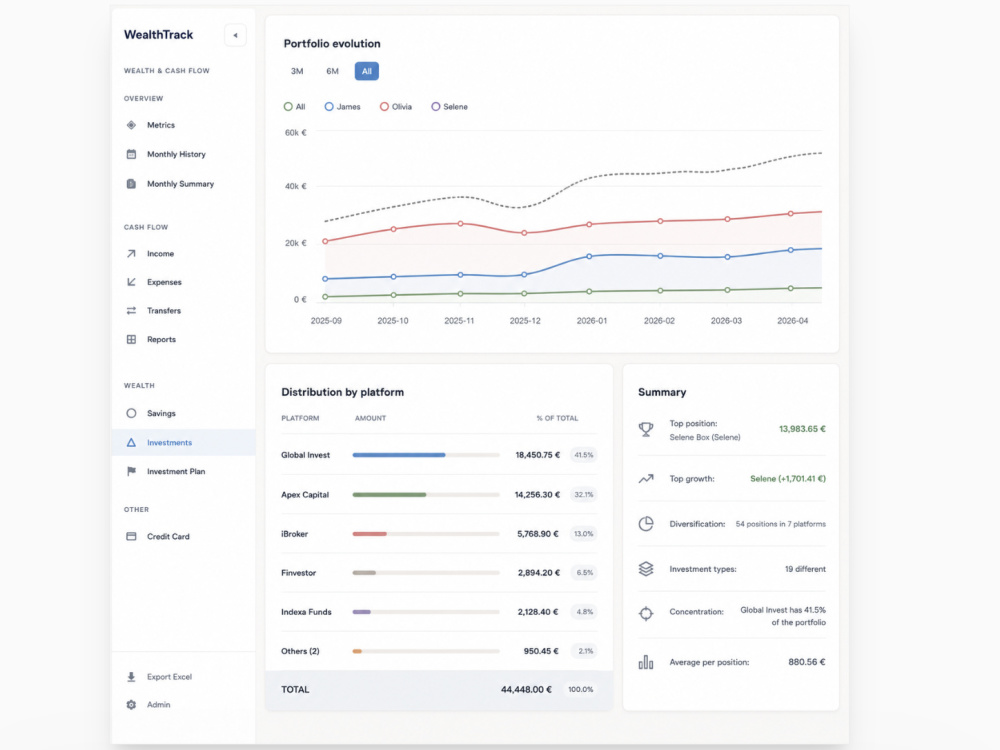Viewport: 1000px width, 750px height.
Task: Click the Investment Plan flag icon
Action: tap(131, 471)
